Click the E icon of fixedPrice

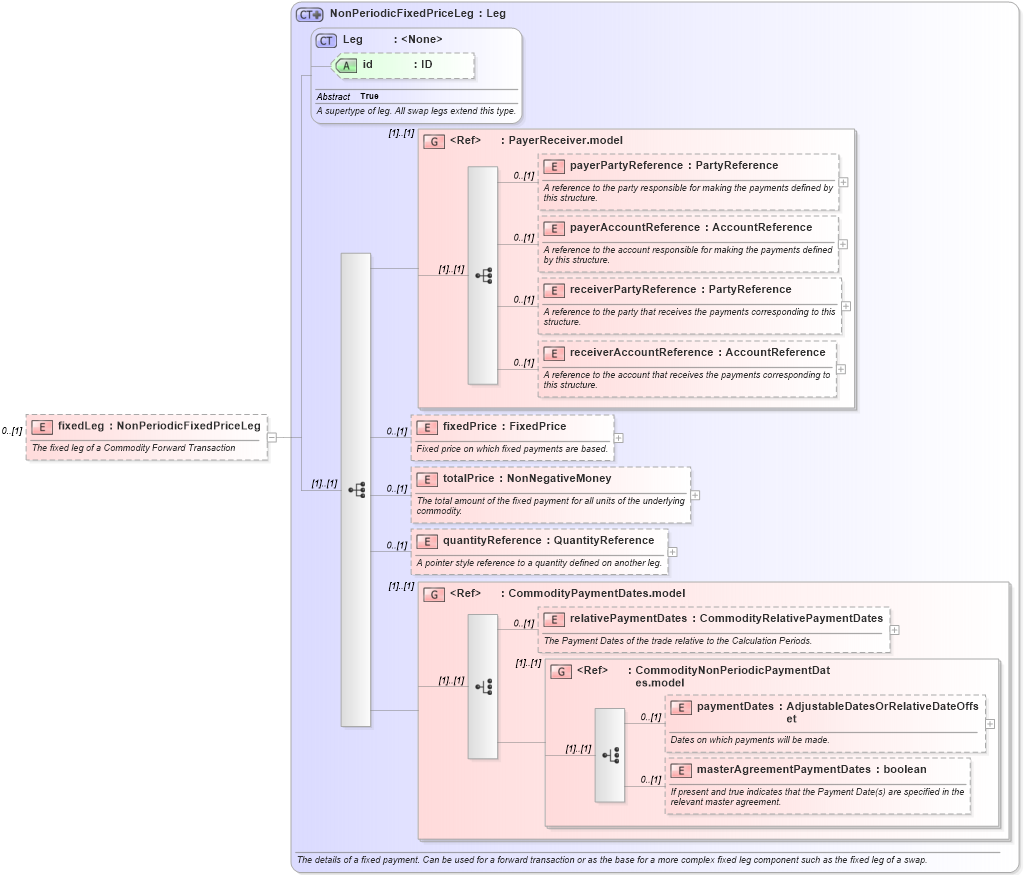[x=427, y=428]
